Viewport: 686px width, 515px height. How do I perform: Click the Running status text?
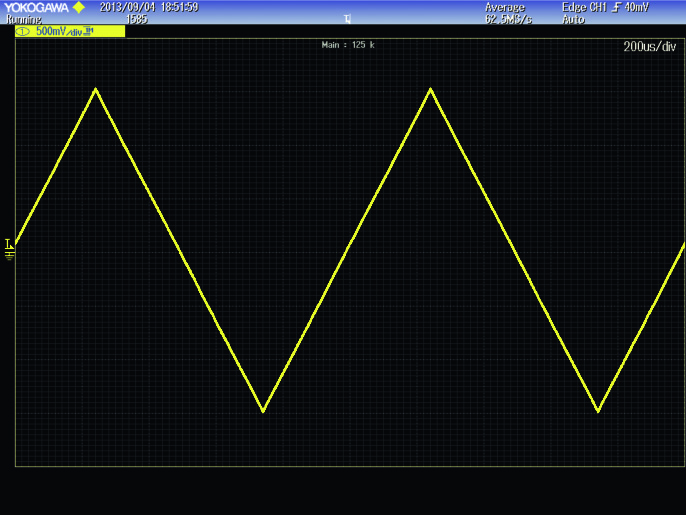[x=24, y=19]
